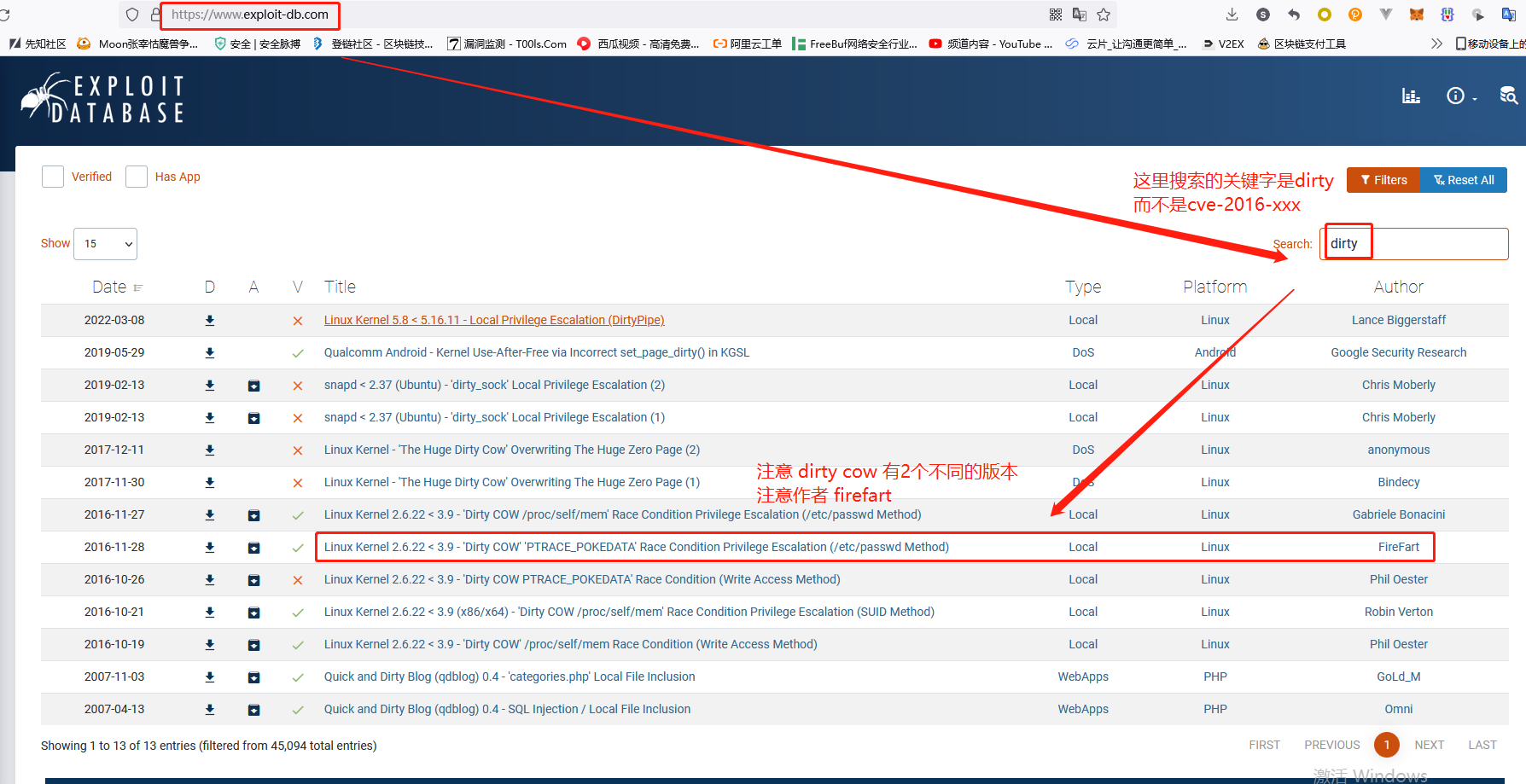Click the Reset All button
This screenshot has width=1526, height=784.
pyautogui.click(x=1464, y=180)
